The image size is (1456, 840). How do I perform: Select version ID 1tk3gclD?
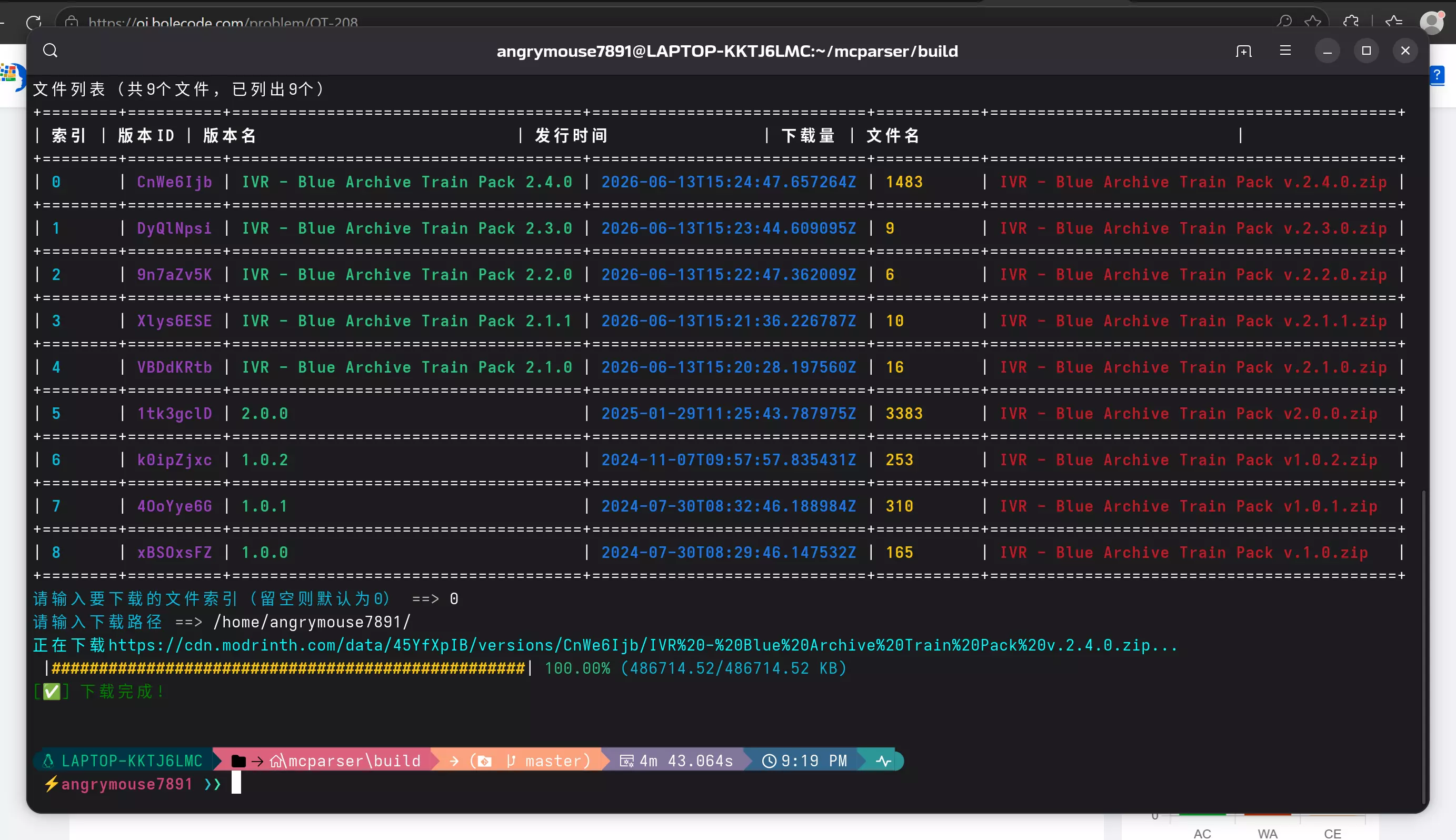[174, 413]
